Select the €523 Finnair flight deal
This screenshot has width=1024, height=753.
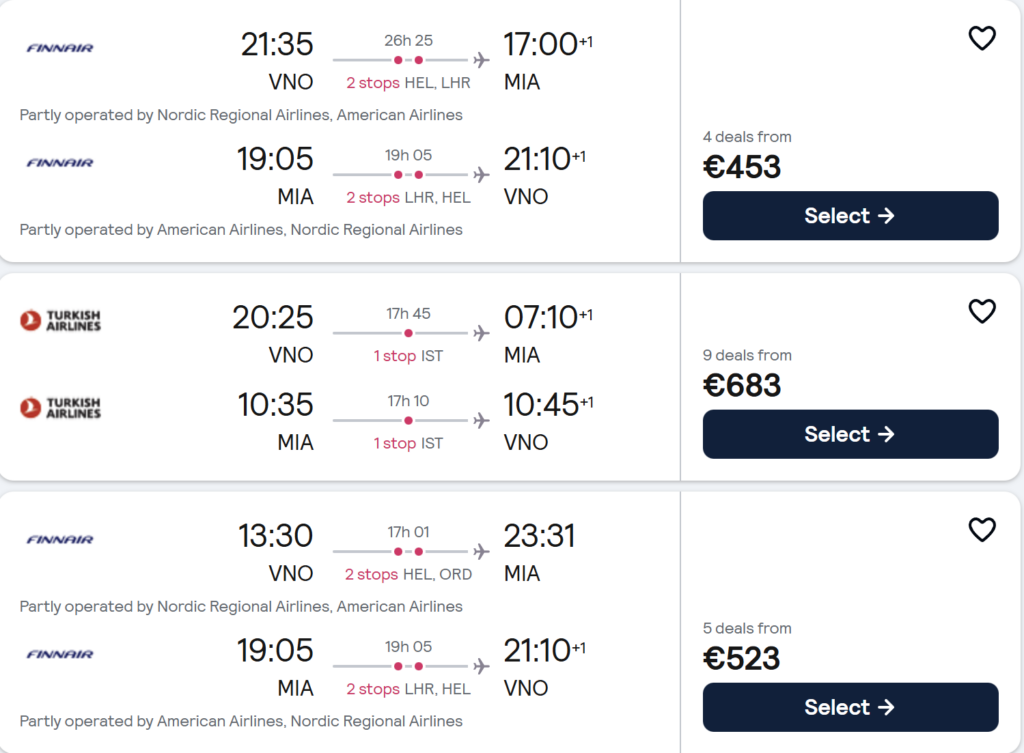tap(850, 707)
